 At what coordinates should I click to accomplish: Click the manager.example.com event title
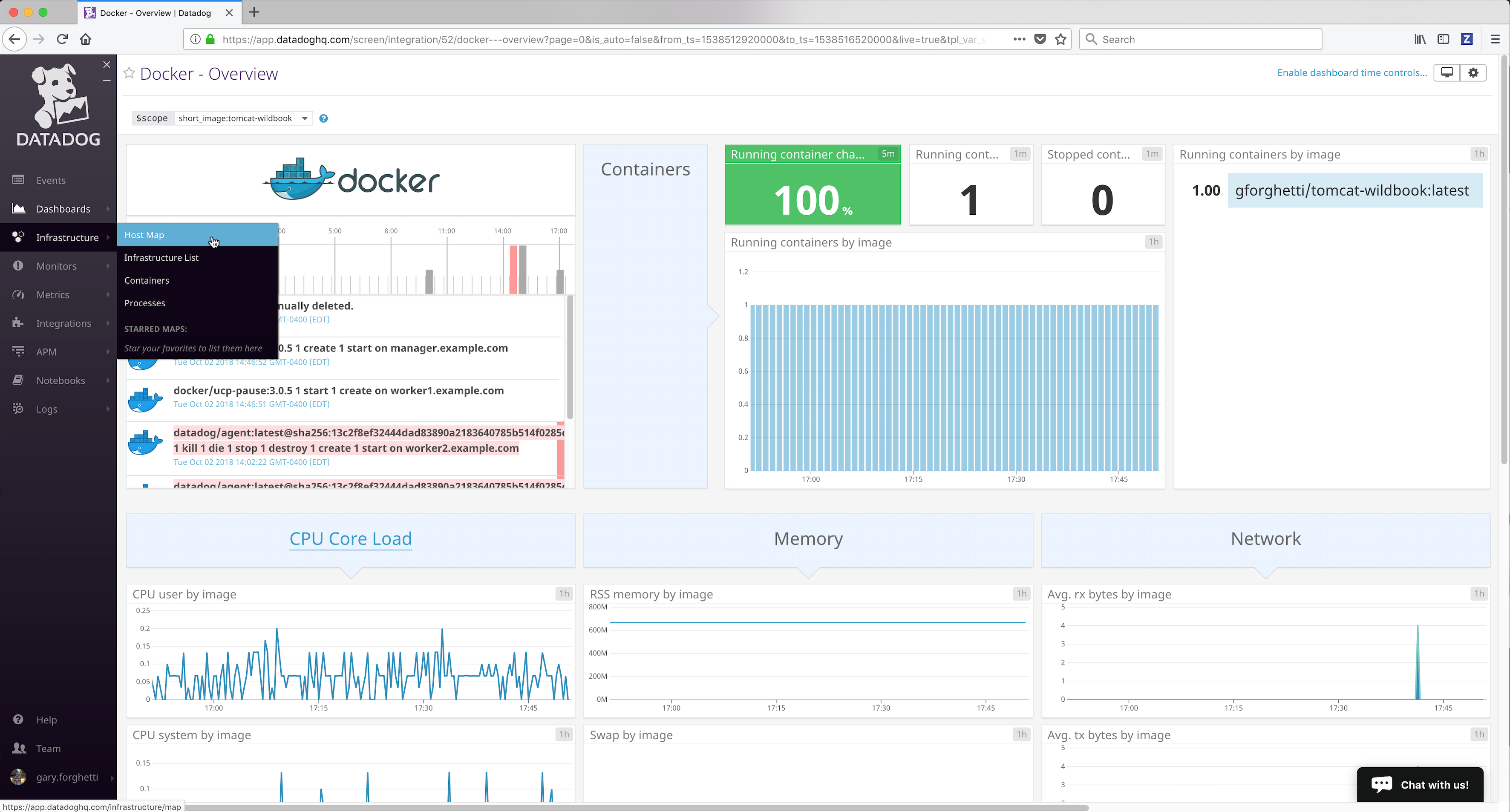393,348
